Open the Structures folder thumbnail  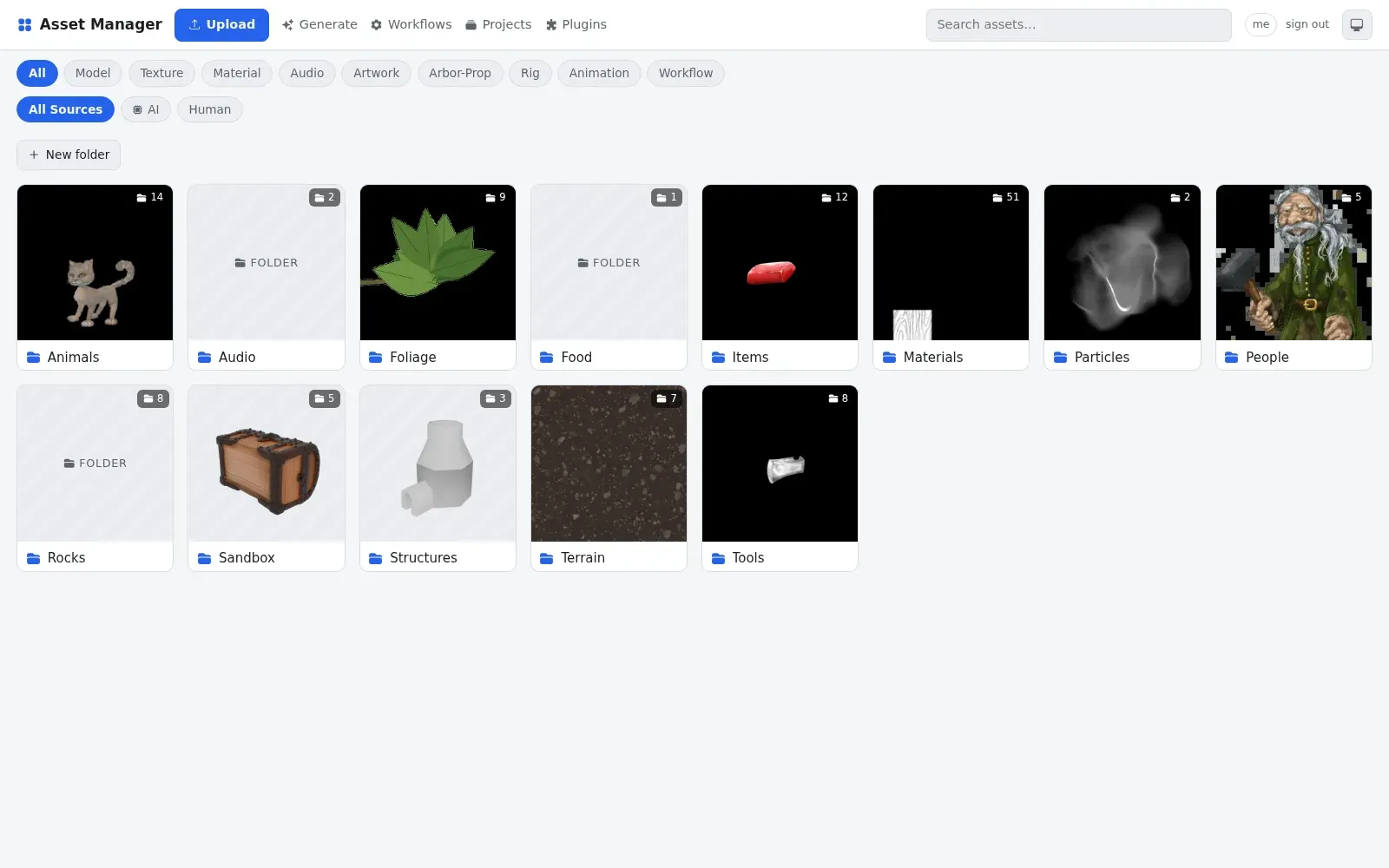[x=438, y=464]
